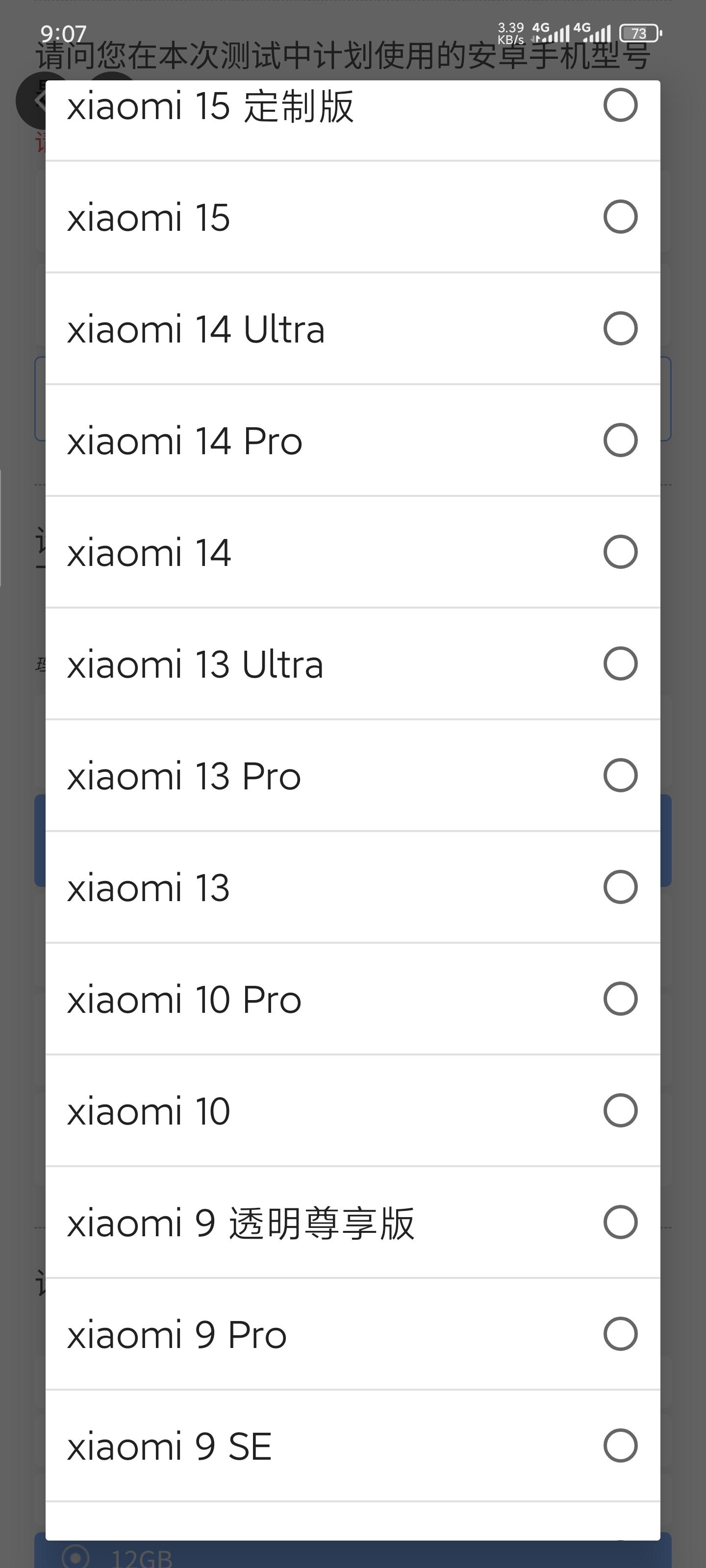This screenshot has width=706, height=1568.
Task: Tap the 9:07 clock in status bar
Action: [63, 33]
